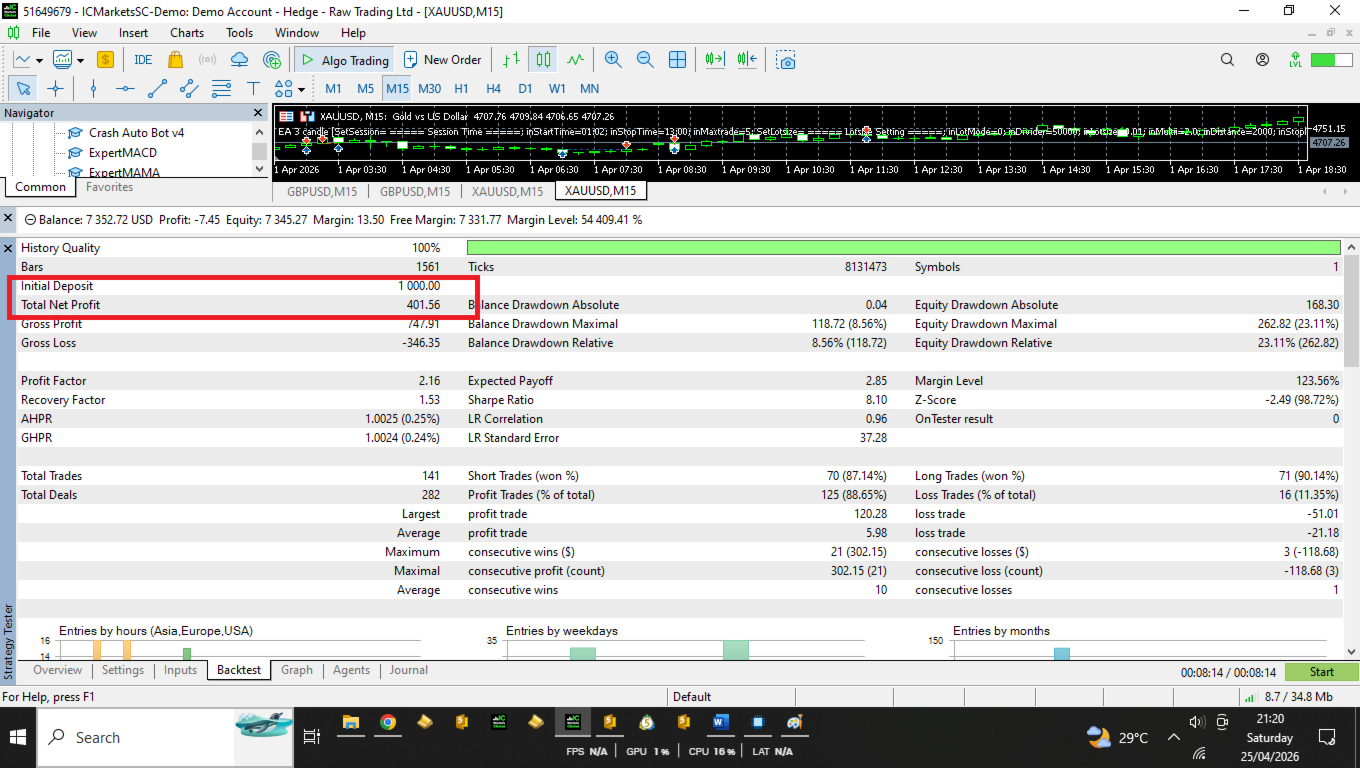This screenshot has height=768, width=1360.
Task: Set timeframe to M1
Action: pos(334,88)
